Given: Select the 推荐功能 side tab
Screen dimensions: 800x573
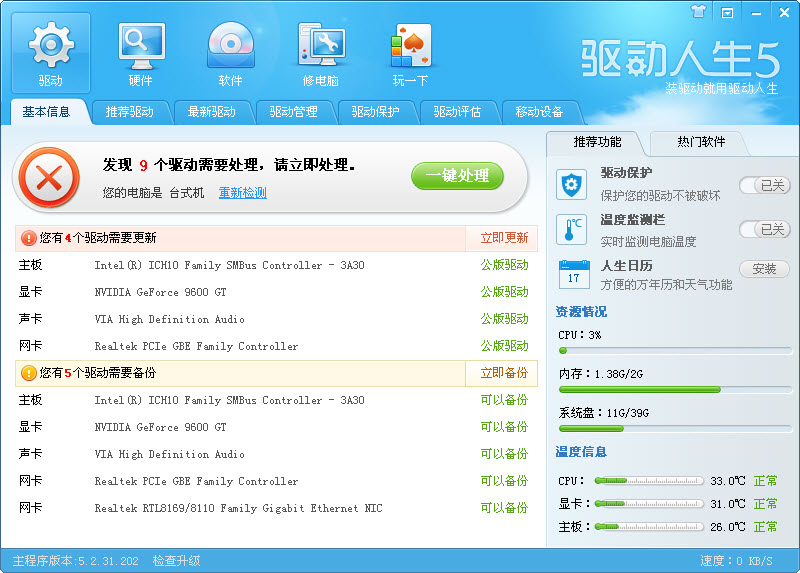Looking at the screenshot, I should pos(597,142).
